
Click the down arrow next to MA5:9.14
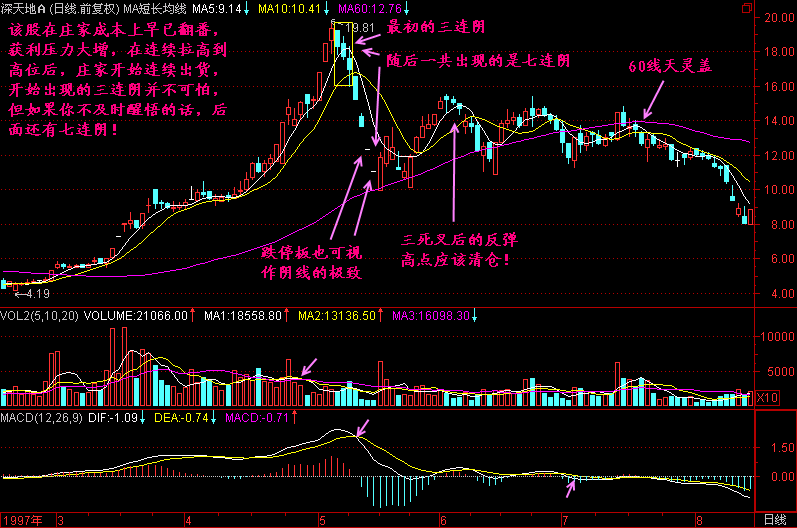[246, 9]
